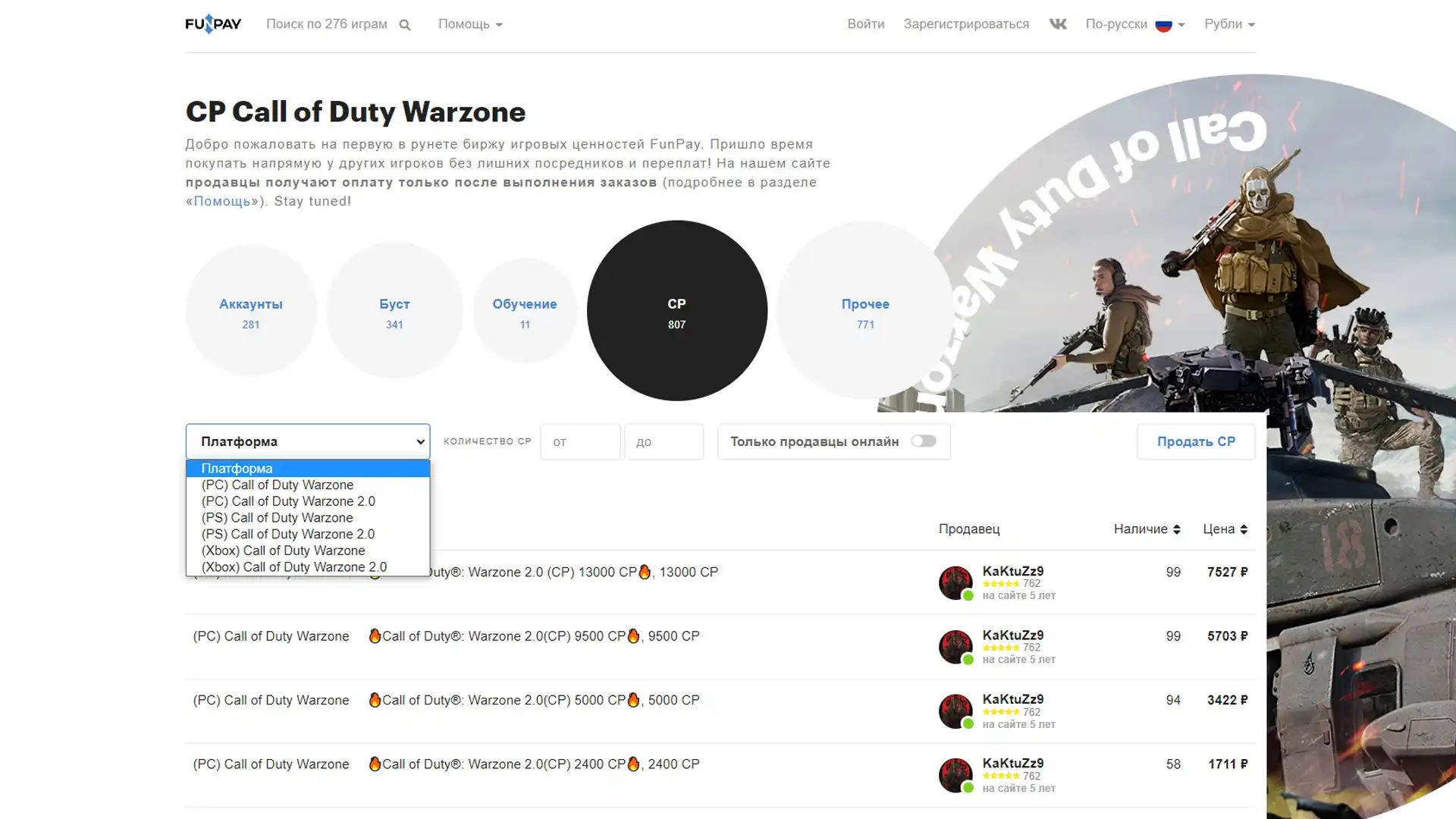This screenshot has height=819, width=1456.
Task: Click availability value 94
Action: [1173, 700]
